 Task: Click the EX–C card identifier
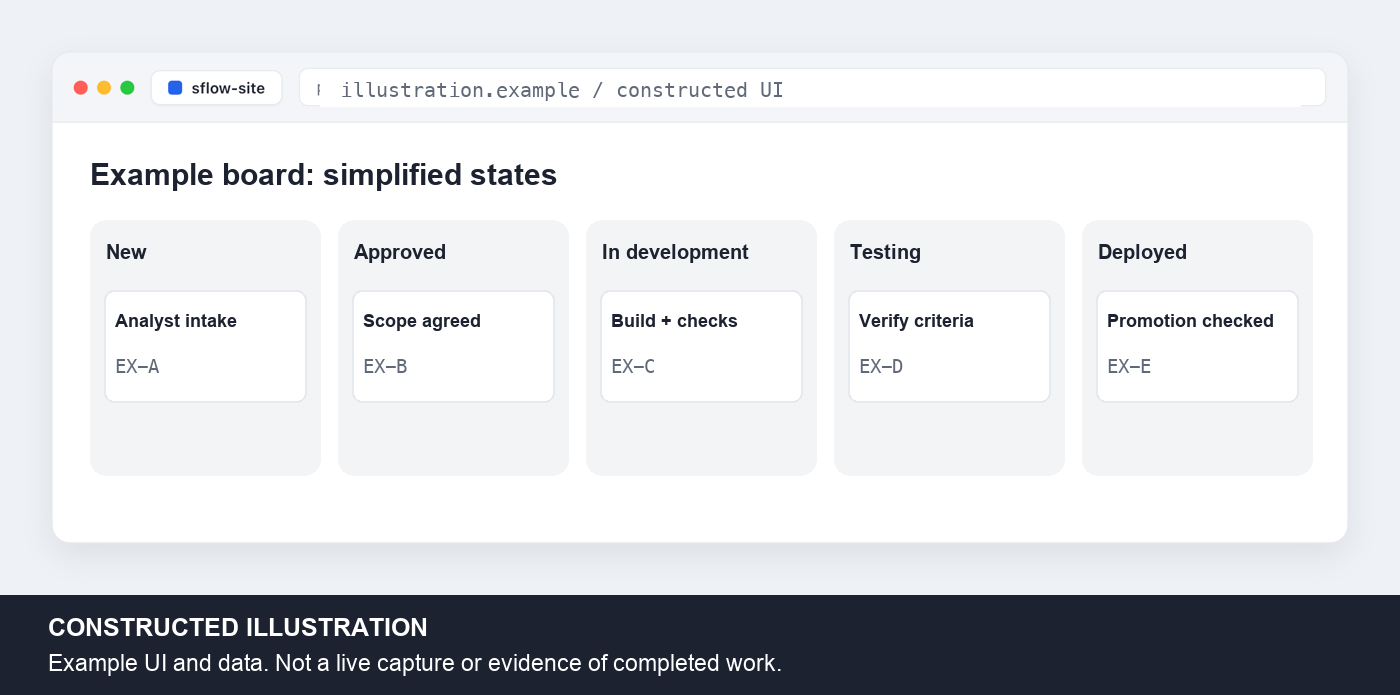tap(633, 366)
